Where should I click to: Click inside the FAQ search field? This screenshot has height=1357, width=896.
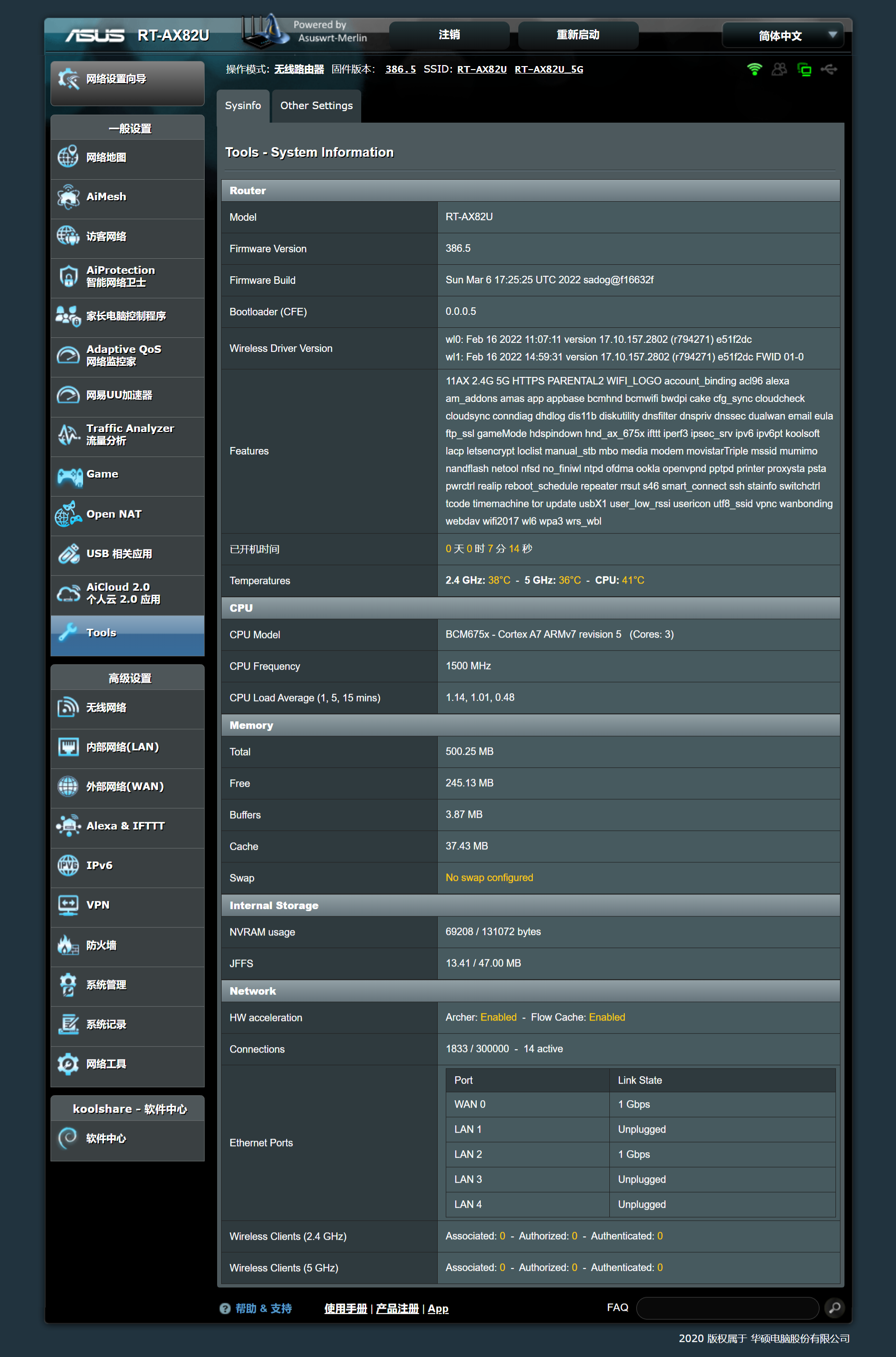point(727,1308)
